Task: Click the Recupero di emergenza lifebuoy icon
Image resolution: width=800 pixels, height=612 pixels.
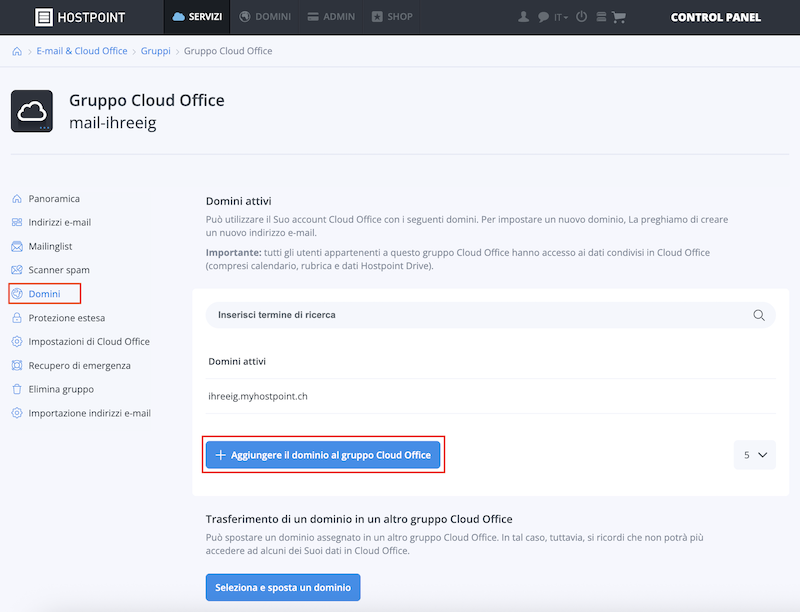Action: tap(17, 366)
